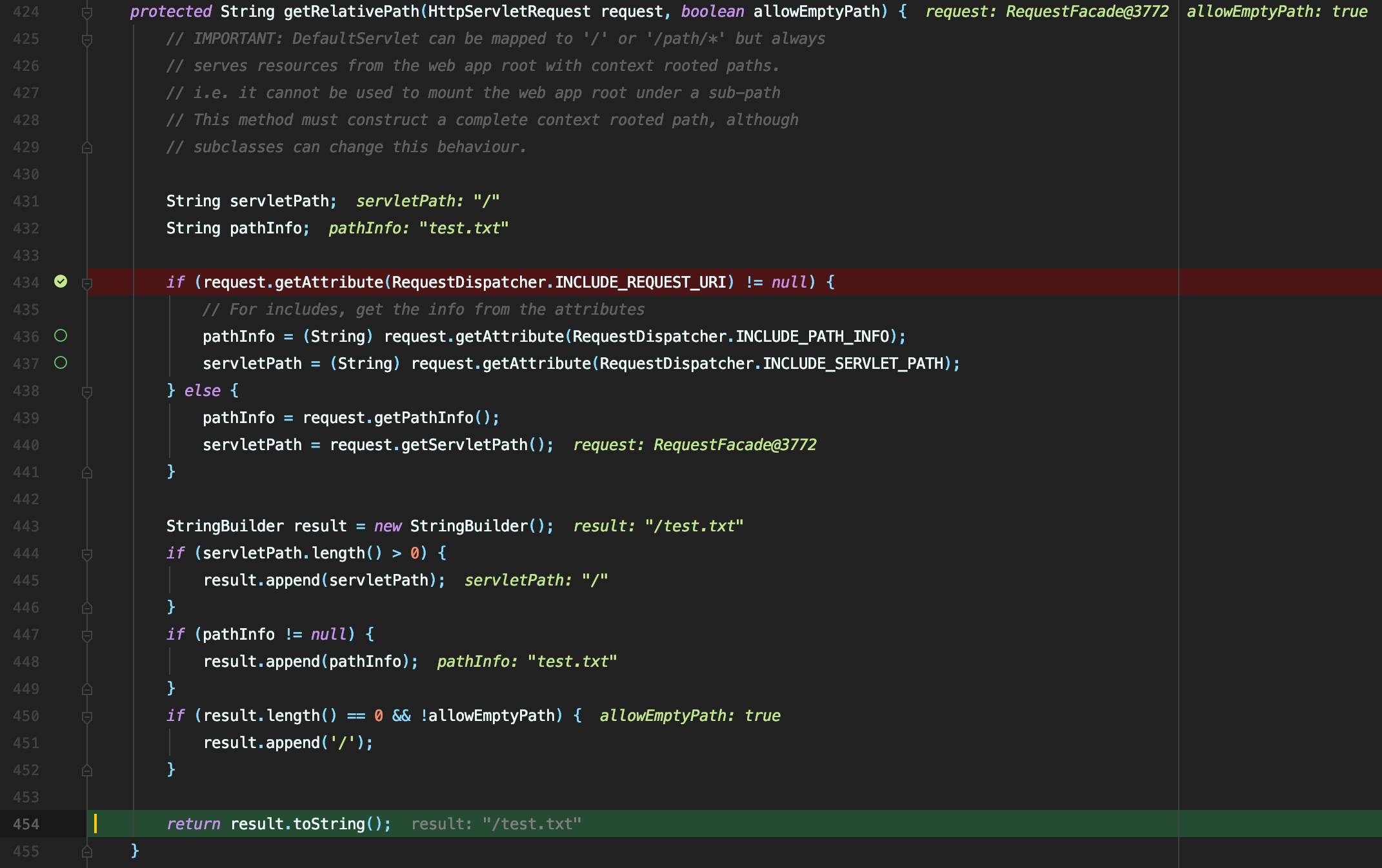Collapse the allowEmptyPath if fold at line 450

pyautogui.click(x=87, y=716)
